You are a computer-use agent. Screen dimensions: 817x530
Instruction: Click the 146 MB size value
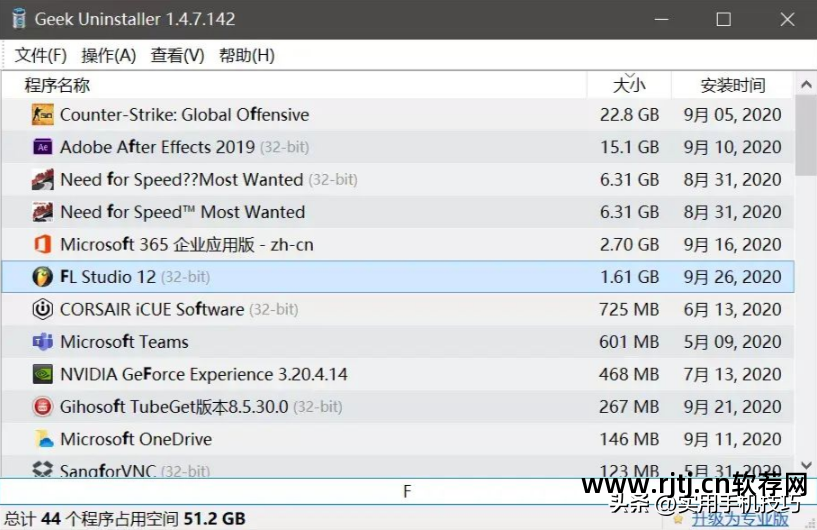(629, 439)
